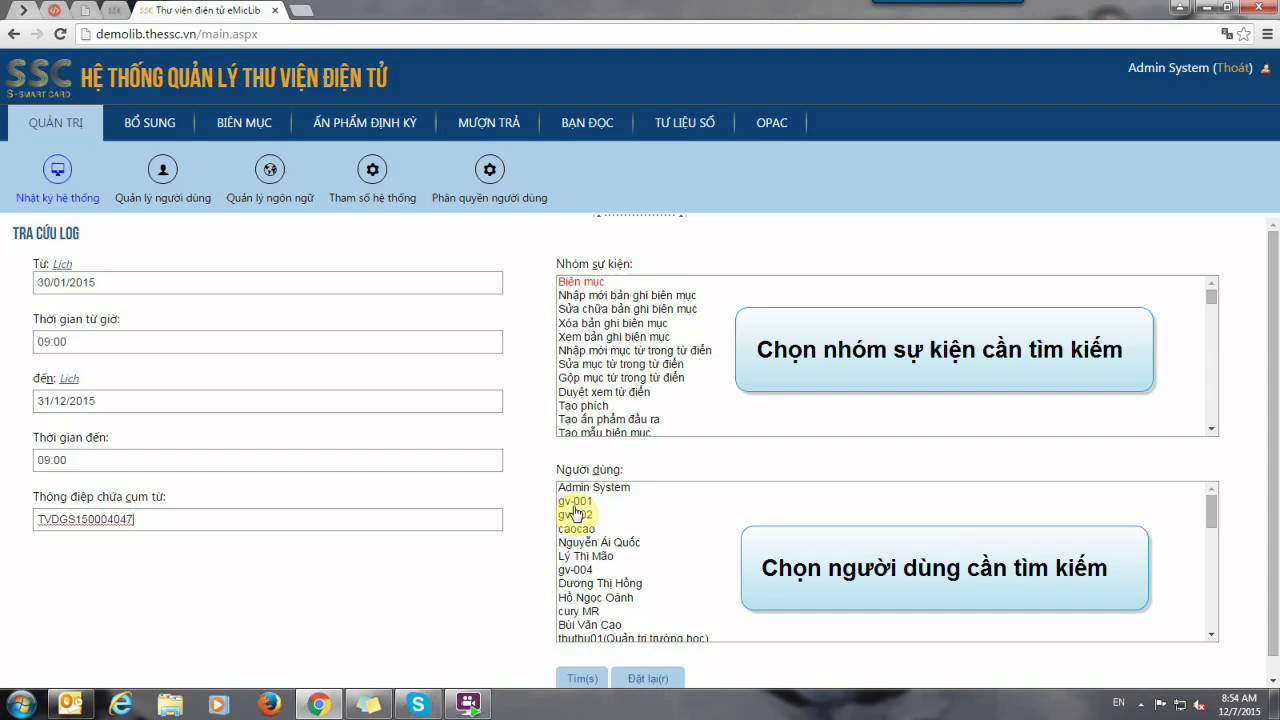
Task: Launch Google Chrome from the taskbar
Action: click(x=319, y=704)
